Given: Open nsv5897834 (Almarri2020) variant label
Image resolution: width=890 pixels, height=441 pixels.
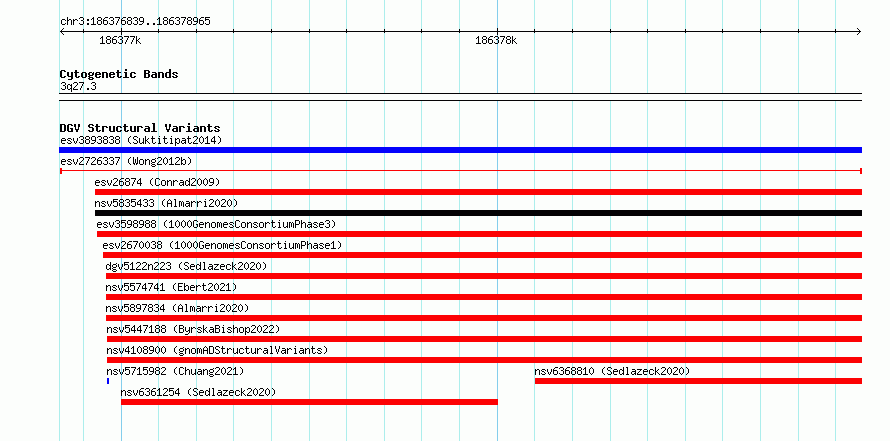Looking at the screenshot, I should 177,308.
